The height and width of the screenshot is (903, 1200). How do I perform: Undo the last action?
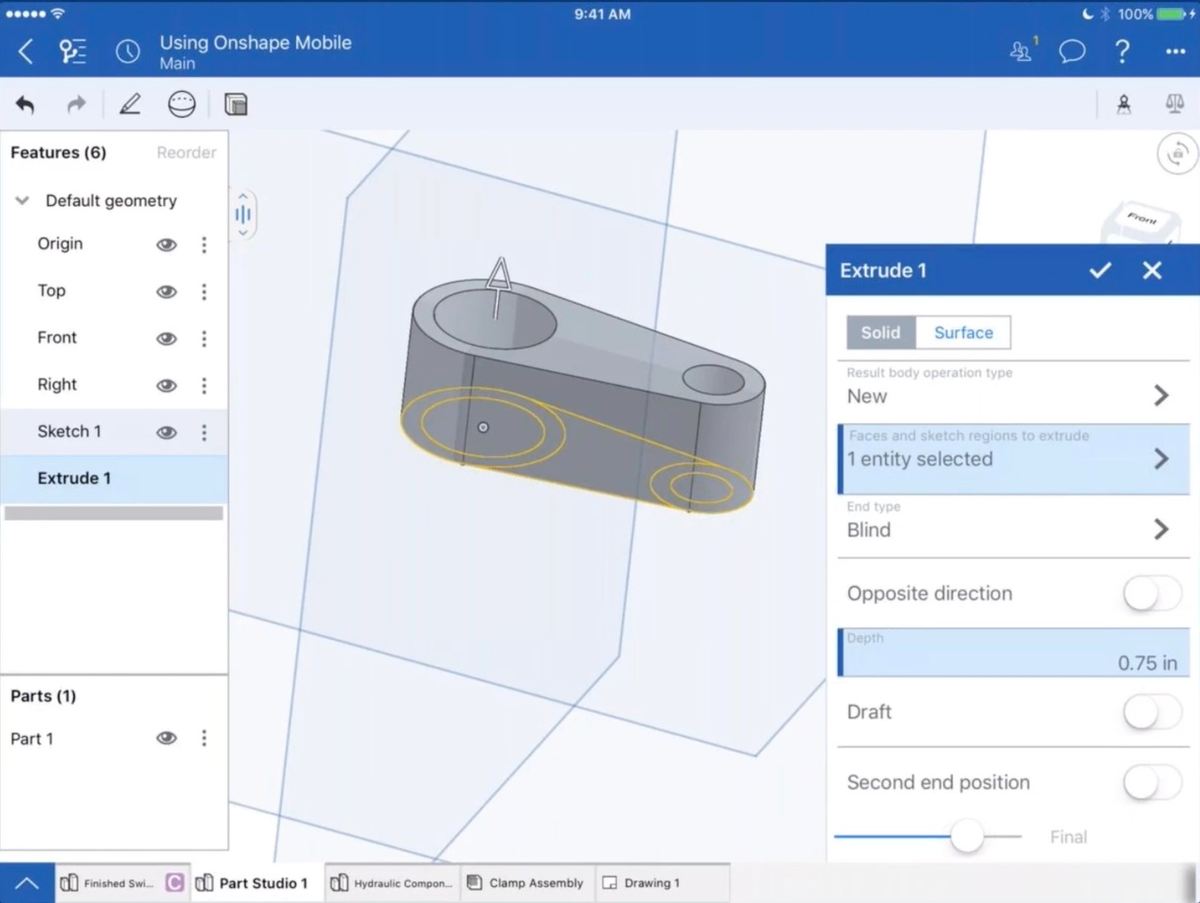click(25, 104)
